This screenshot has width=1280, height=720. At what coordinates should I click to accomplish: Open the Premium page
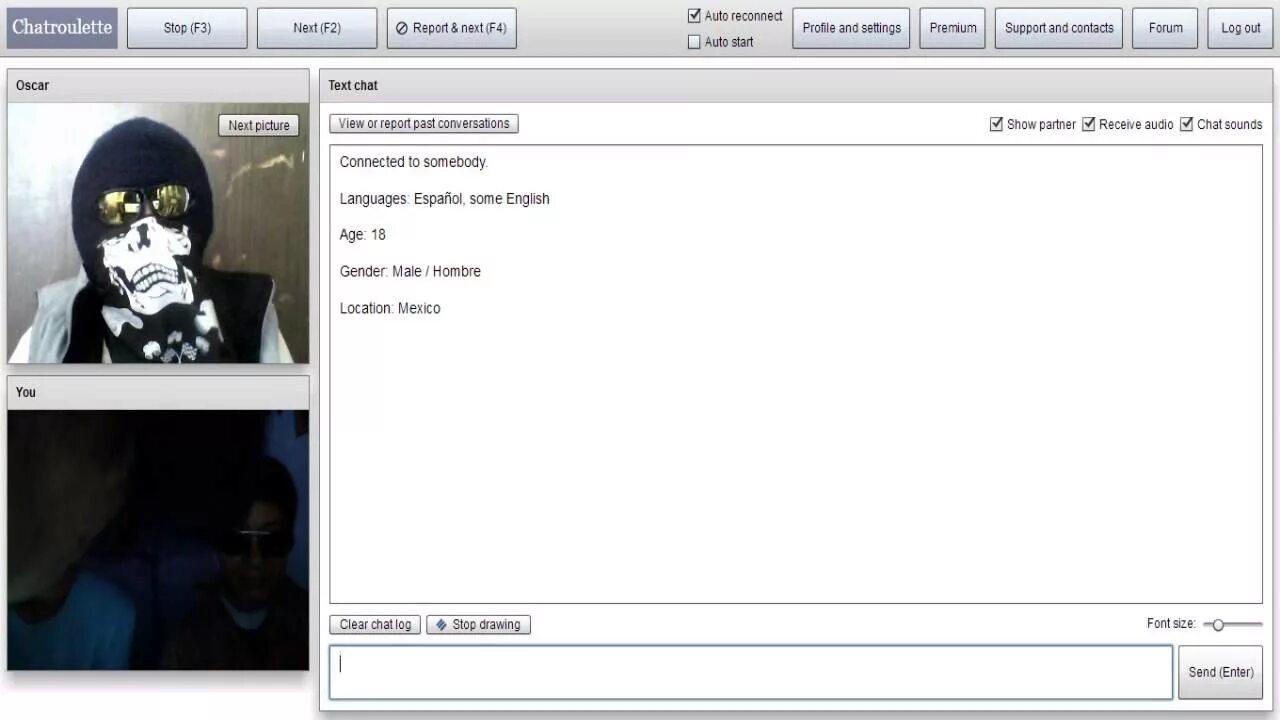click(x=953, y=28)
